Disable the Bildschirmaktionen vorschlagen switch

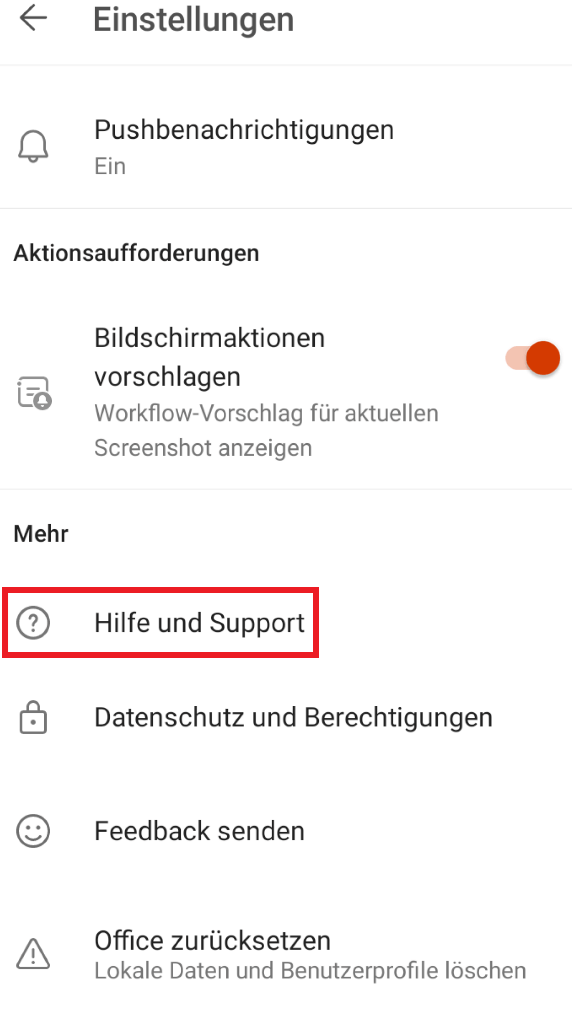click(533, 358)
